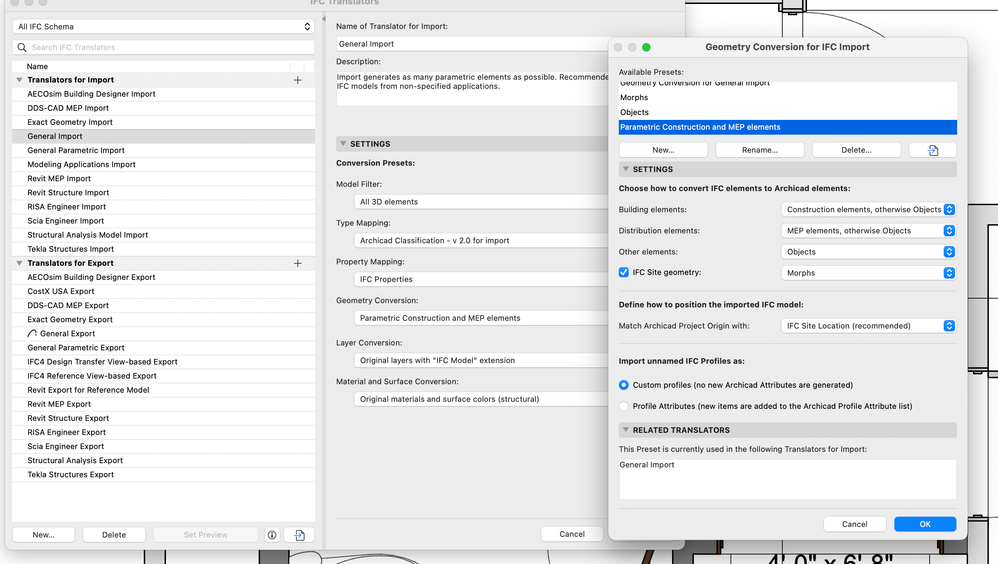The width and height of the screenshot is (998, 564).
Task: Select General Parametric Import translator
Action: (x=164, y=150)
